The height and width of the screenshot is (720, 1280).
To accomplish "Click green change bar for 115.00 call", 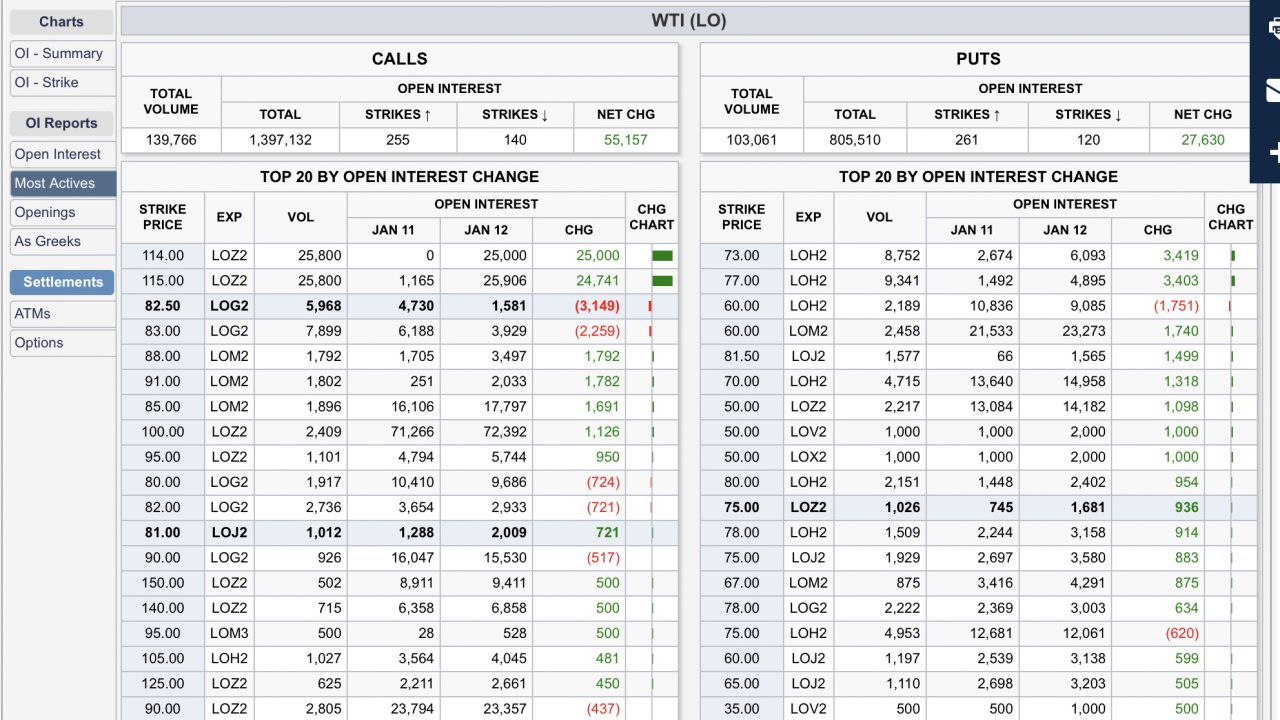I will [x=662, y=281].
